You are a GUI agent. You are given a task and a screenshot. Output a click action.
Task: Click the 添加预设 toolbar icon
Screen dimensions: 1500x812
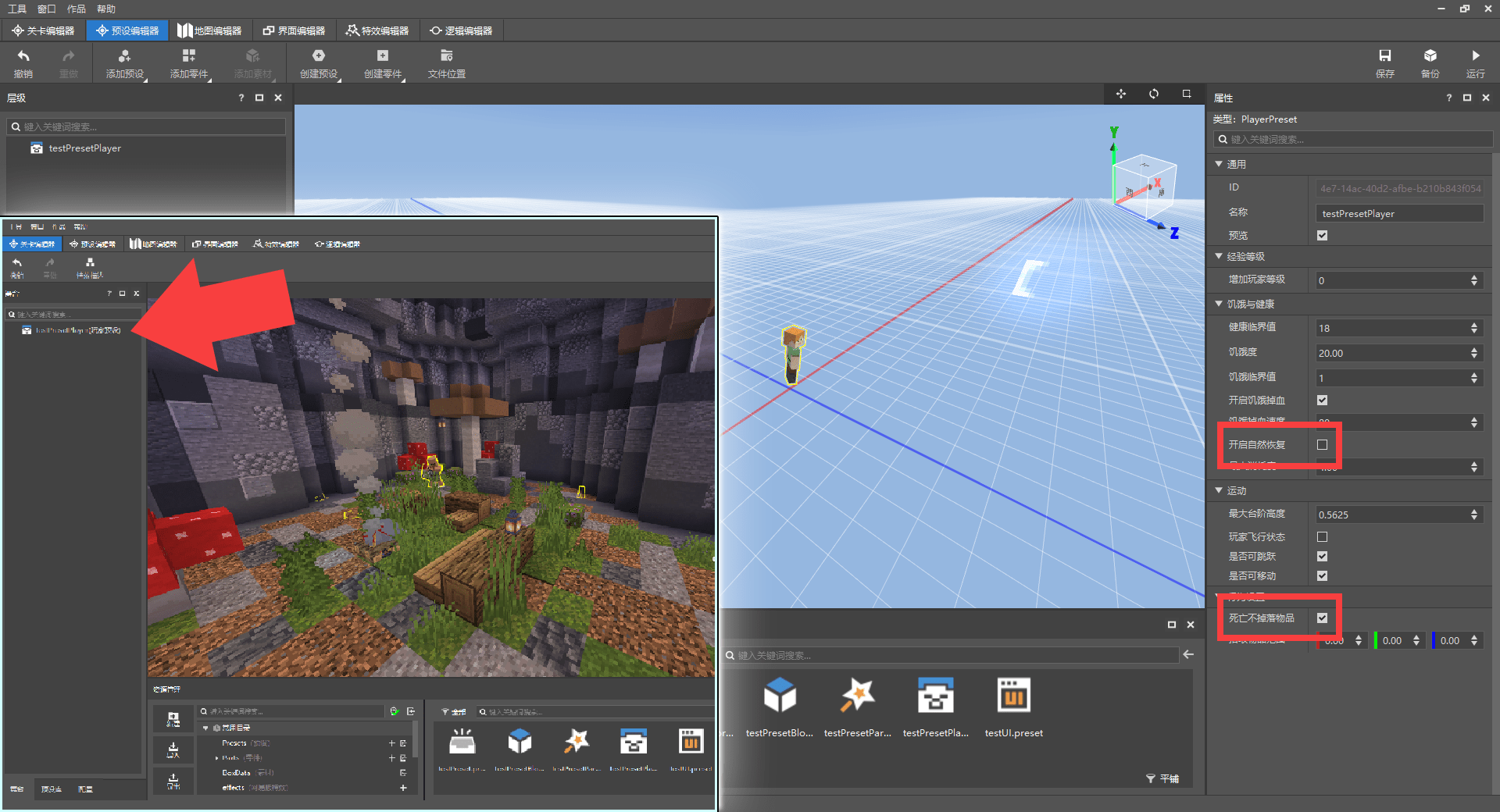pyautogui.click(x=124, y=56)
